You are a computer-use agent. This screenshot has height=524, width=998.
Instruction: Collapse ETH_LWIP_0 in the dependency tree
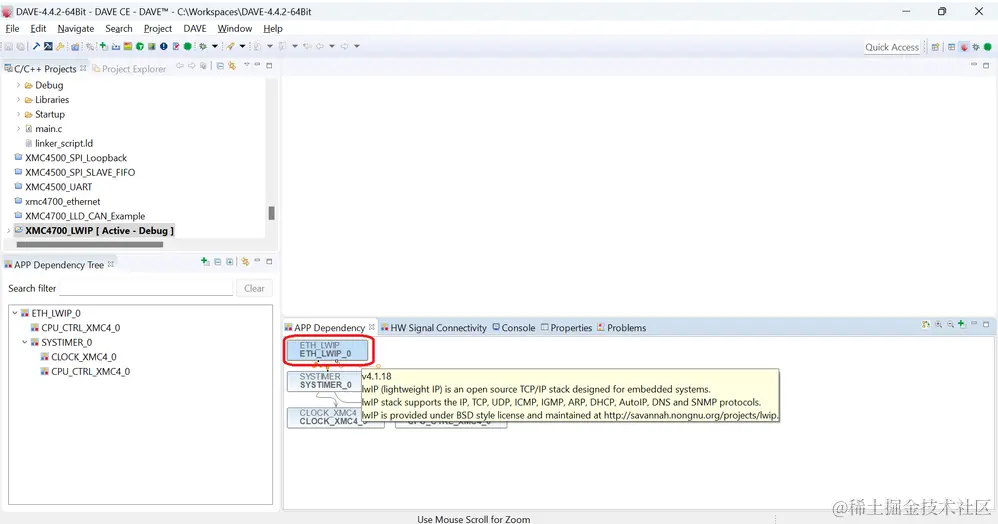pos(15,313)
